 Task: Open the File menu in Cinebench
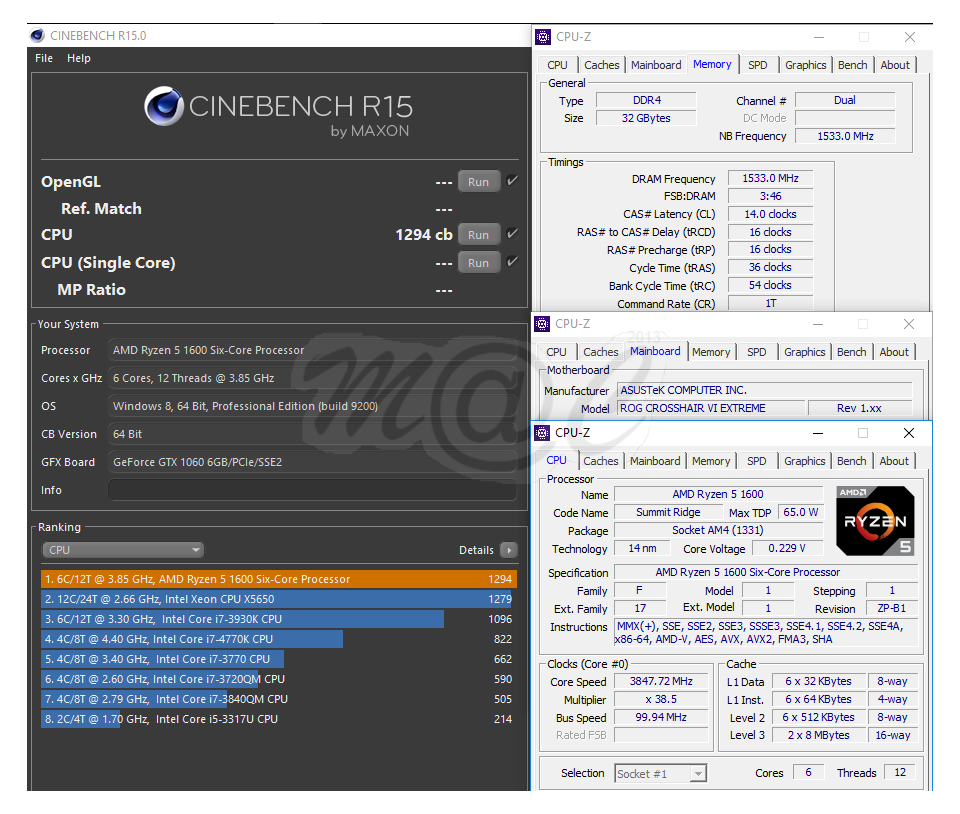43,58
